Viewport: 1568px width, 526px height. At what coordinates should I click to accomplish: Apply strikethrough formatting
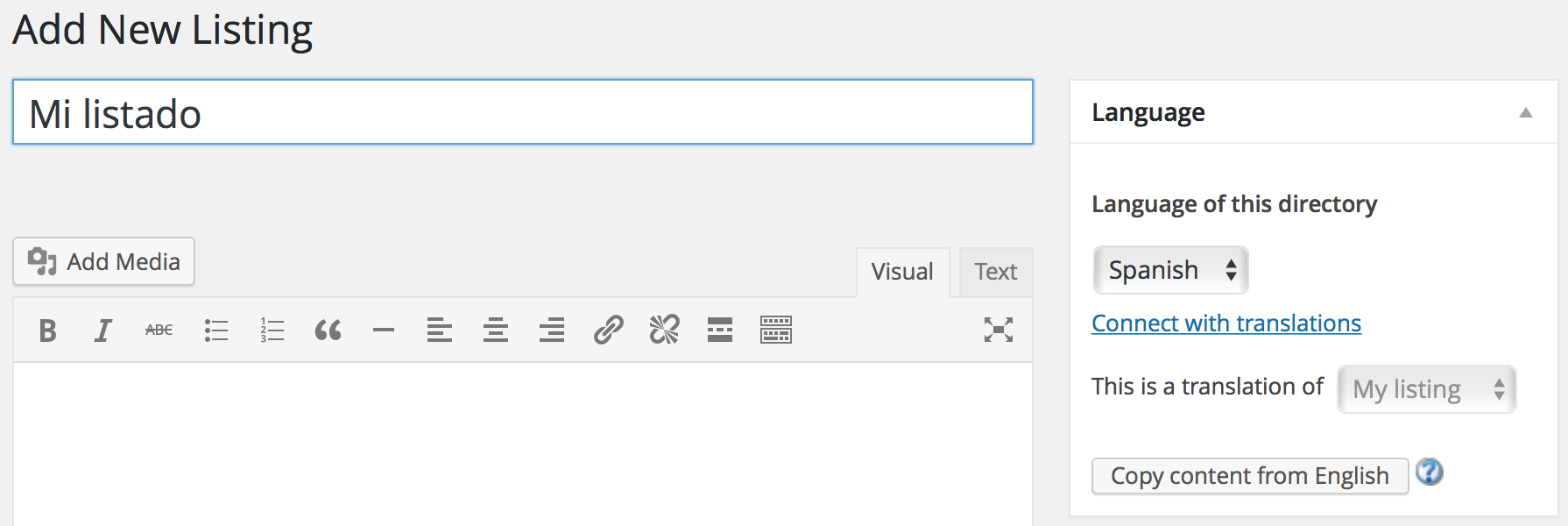[x=159, y=331]
